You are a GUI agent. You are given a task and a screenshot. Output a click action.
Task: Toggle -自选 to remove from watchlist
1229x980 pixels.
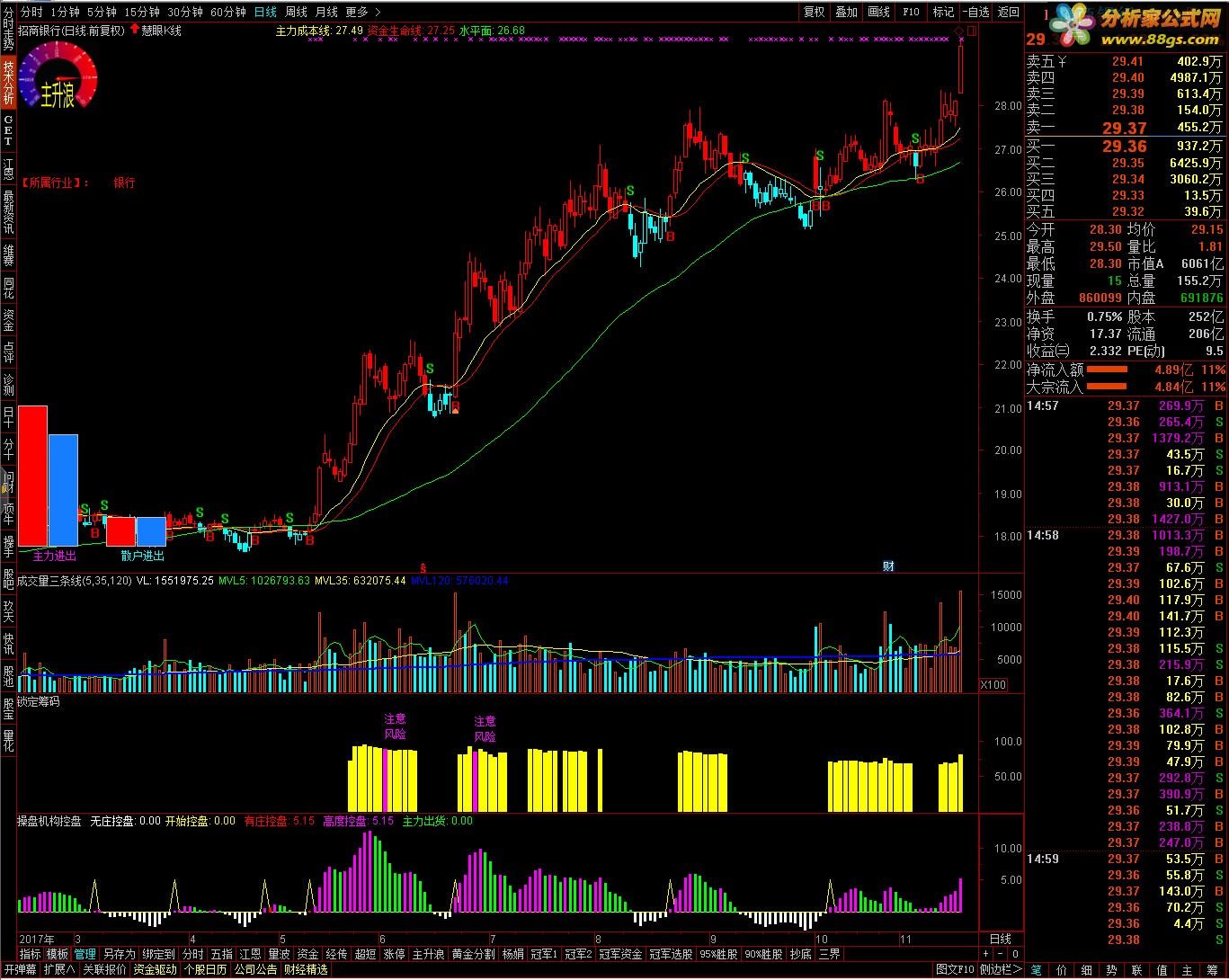[x=975, y=12]
